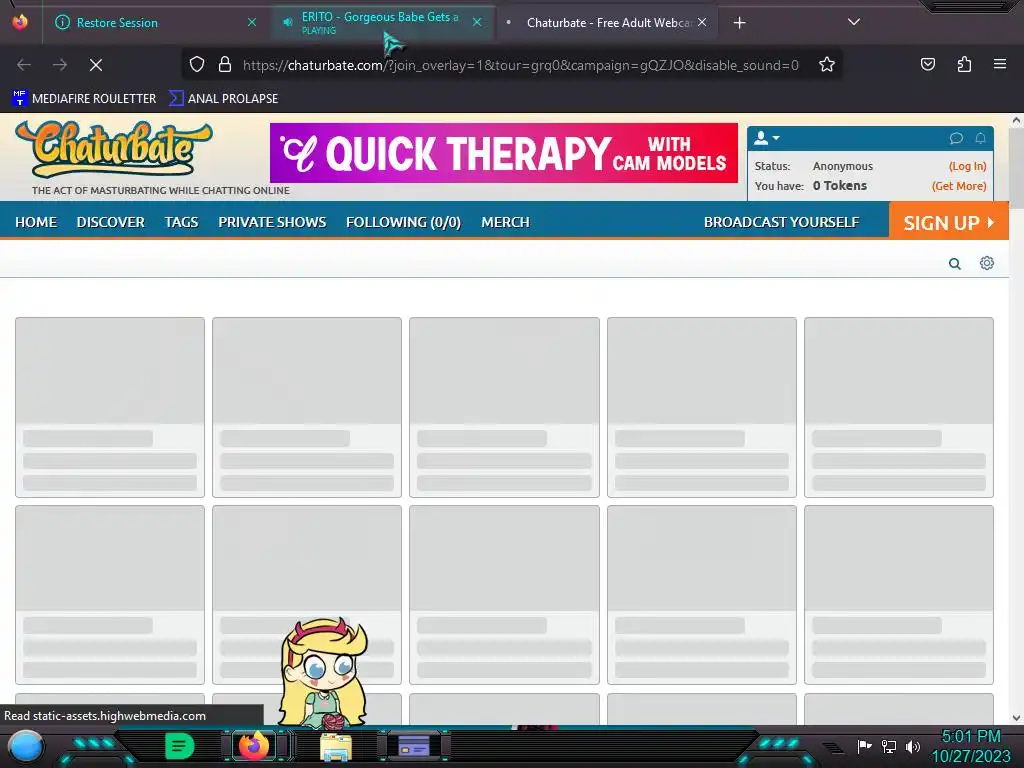View site security lock information

coord(225,65)
